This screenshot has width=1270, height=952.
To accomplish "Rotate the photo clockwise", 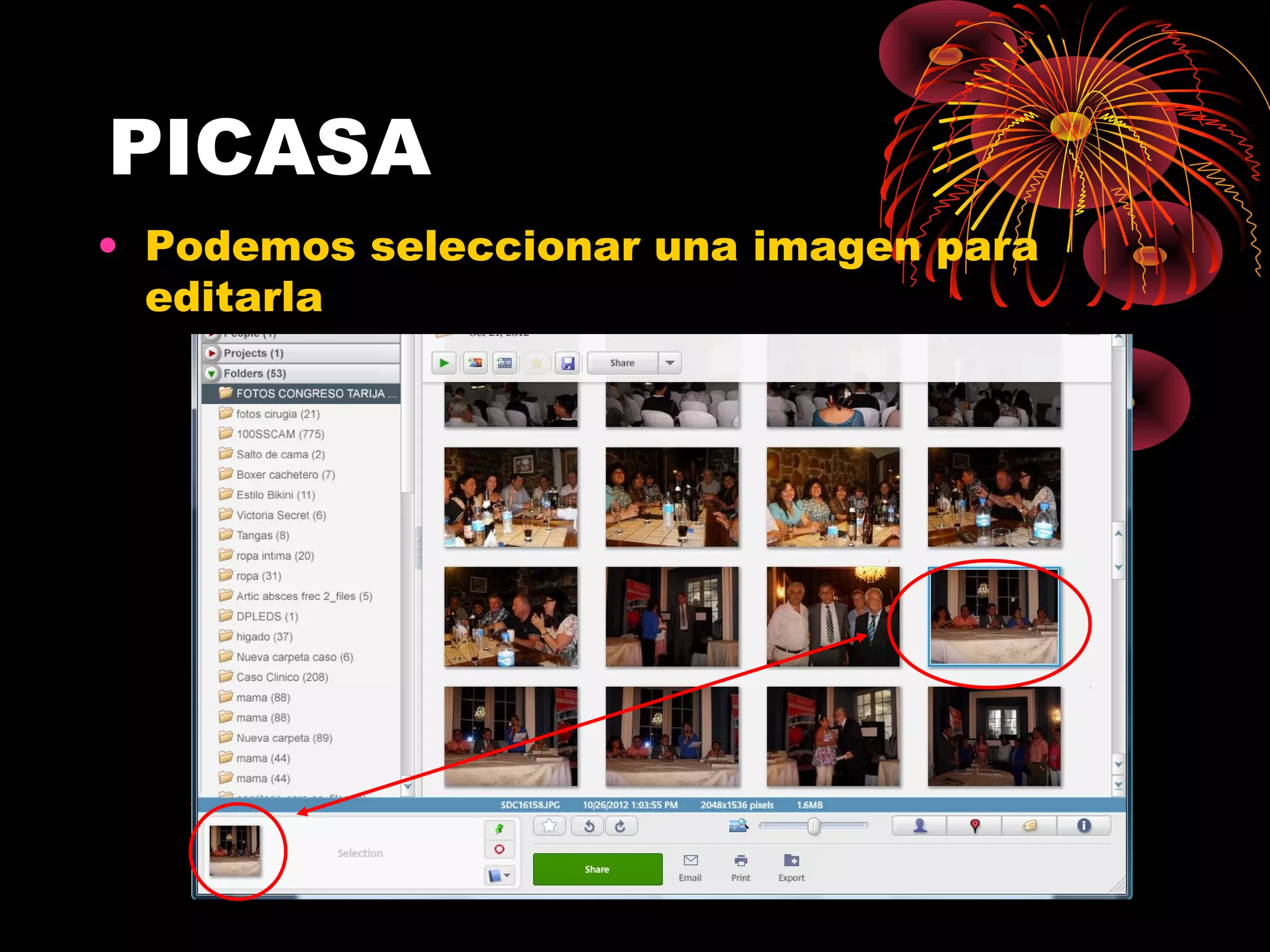I will pos(620,826).
